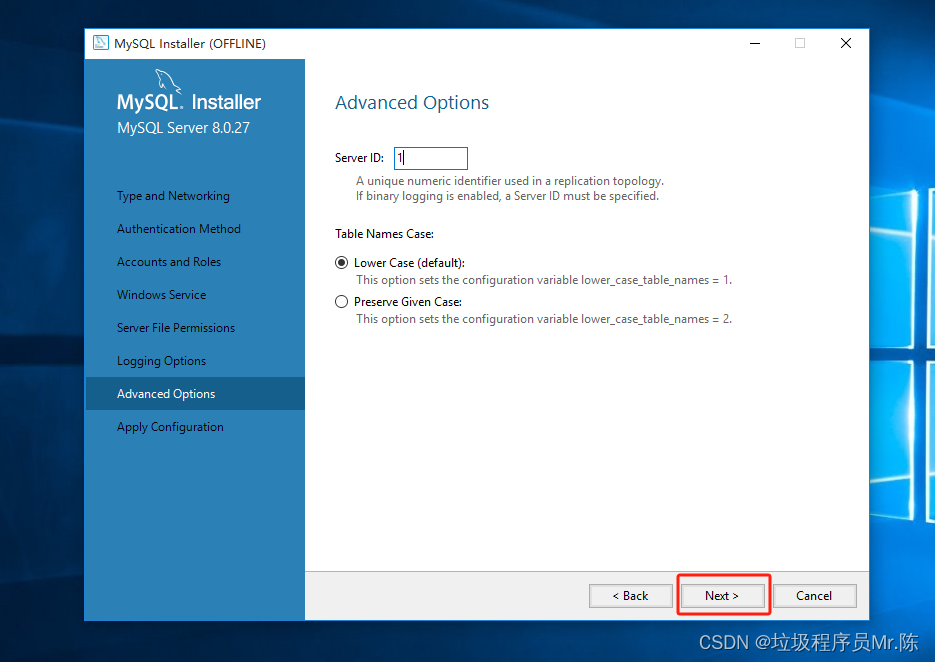Click the Table Names Case label
The image size is (935, 662).
385,234
